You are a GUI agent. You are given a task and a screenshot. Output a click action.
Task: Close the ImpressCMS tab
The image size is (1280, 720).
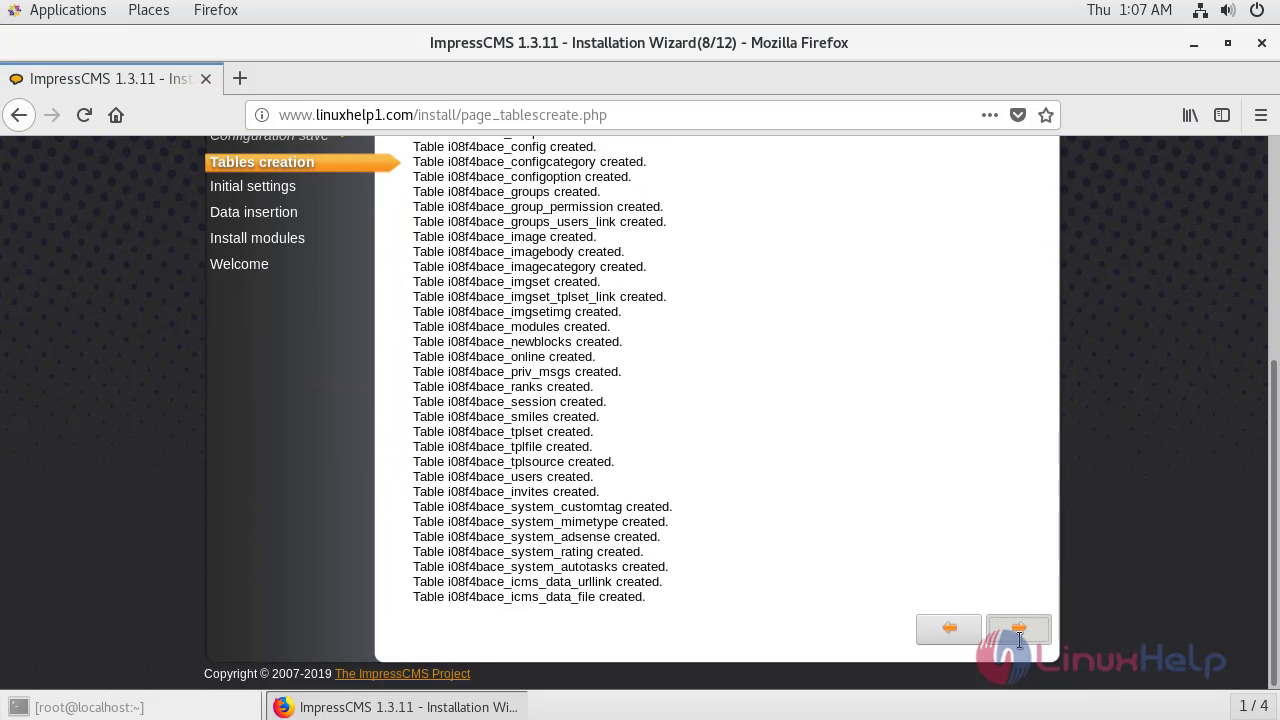tap(206, 79)
